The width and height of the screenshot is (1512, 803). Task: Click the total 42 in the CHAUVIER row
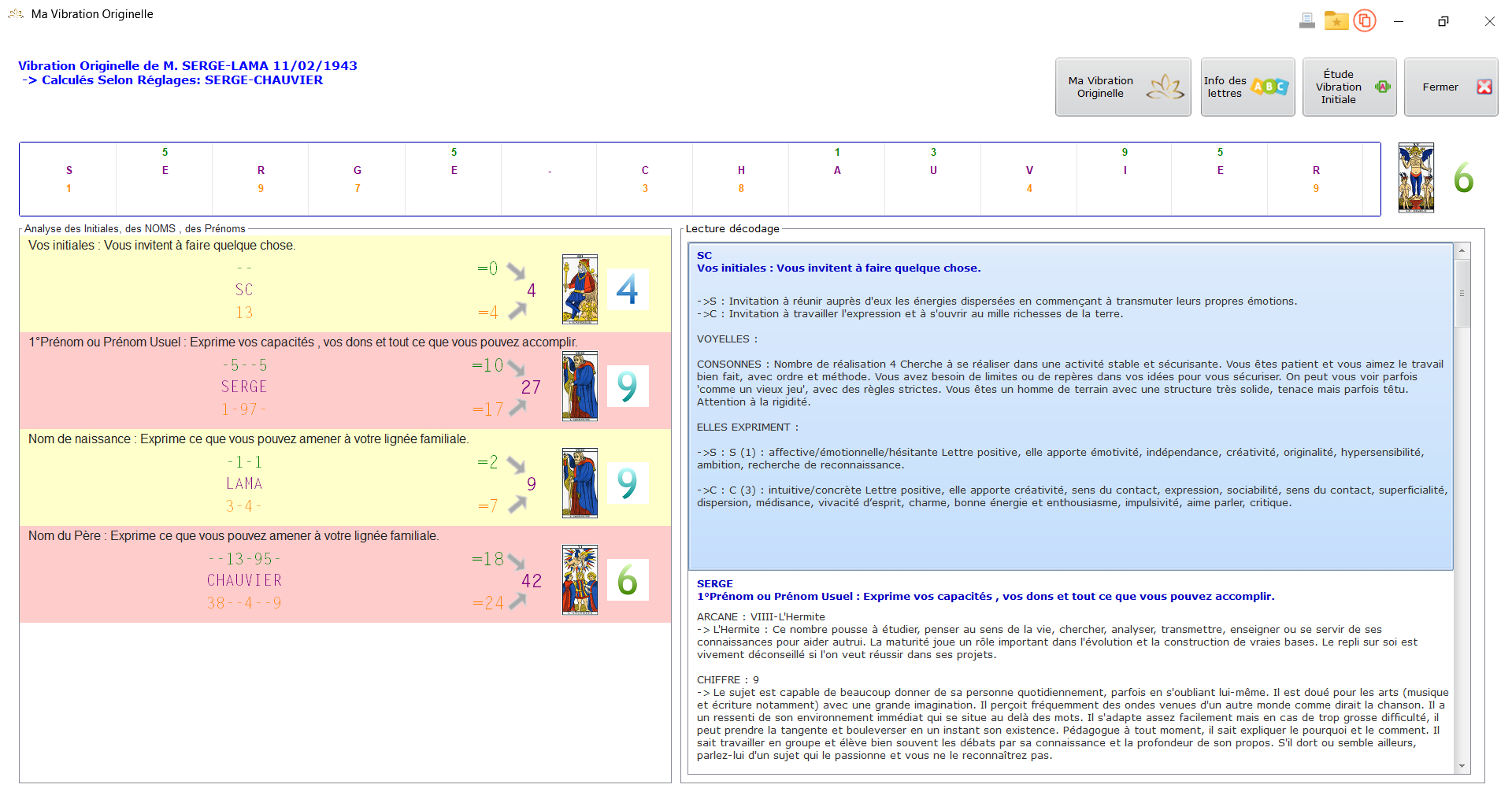tap(532, 581)
